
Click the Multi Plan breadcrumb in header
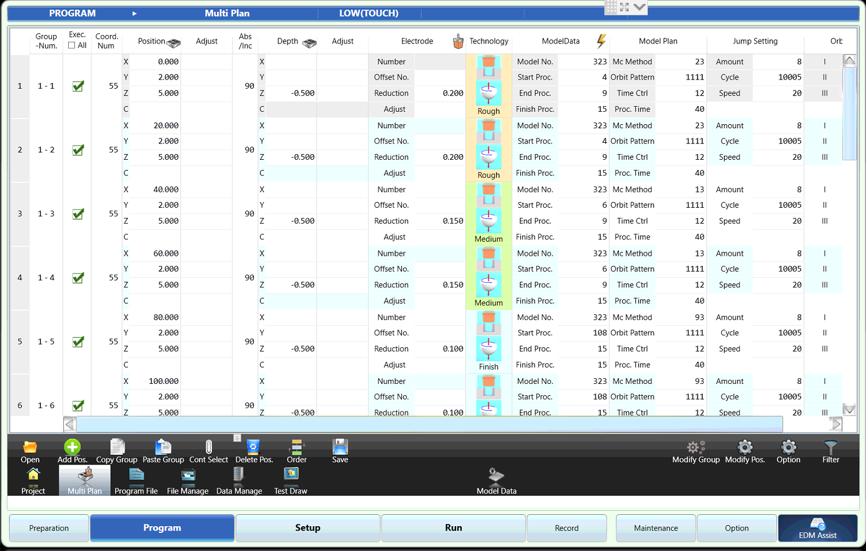coord(227,13)
